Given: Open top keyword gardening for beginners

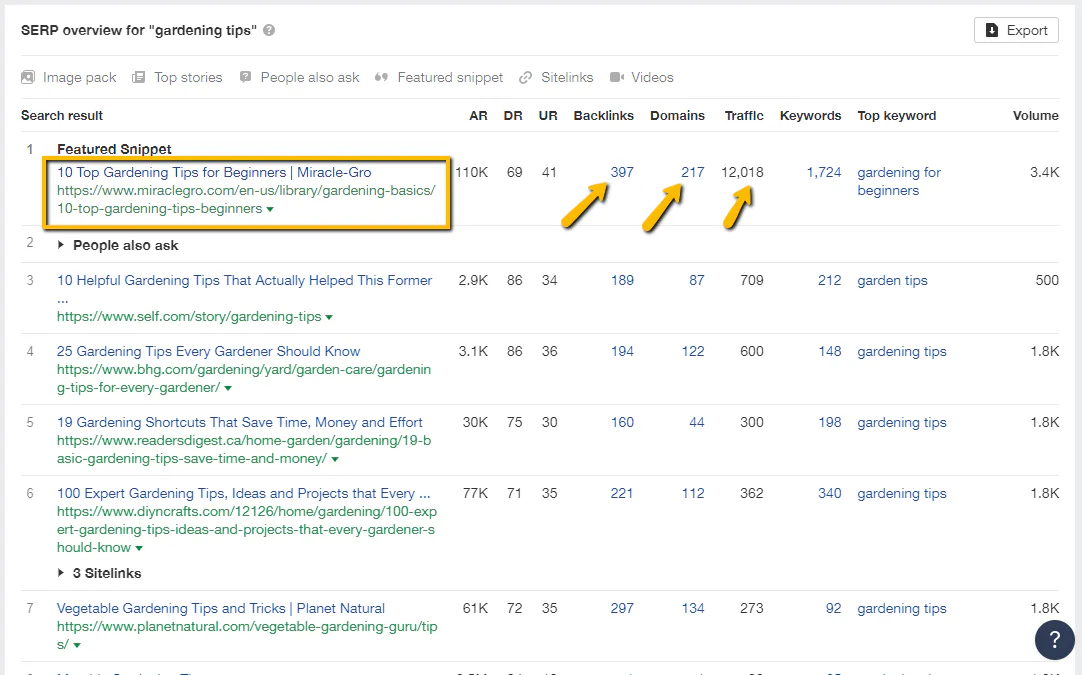Looking at the screenshot, I should (898, 181).
